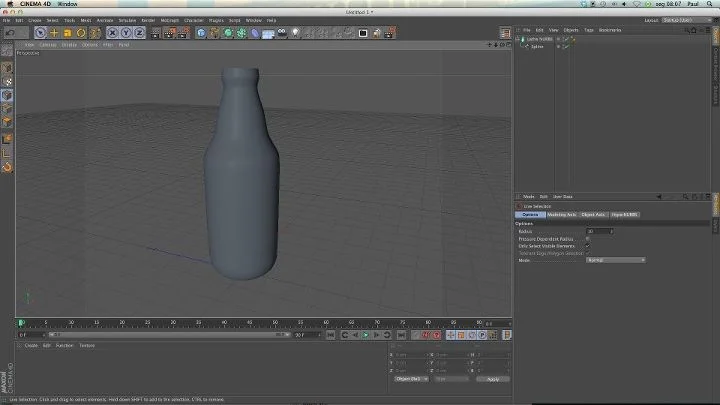This screenshot has width=720, height=405.
Task: Add a Light object from toolbar
Action: (x=296, y=33)
